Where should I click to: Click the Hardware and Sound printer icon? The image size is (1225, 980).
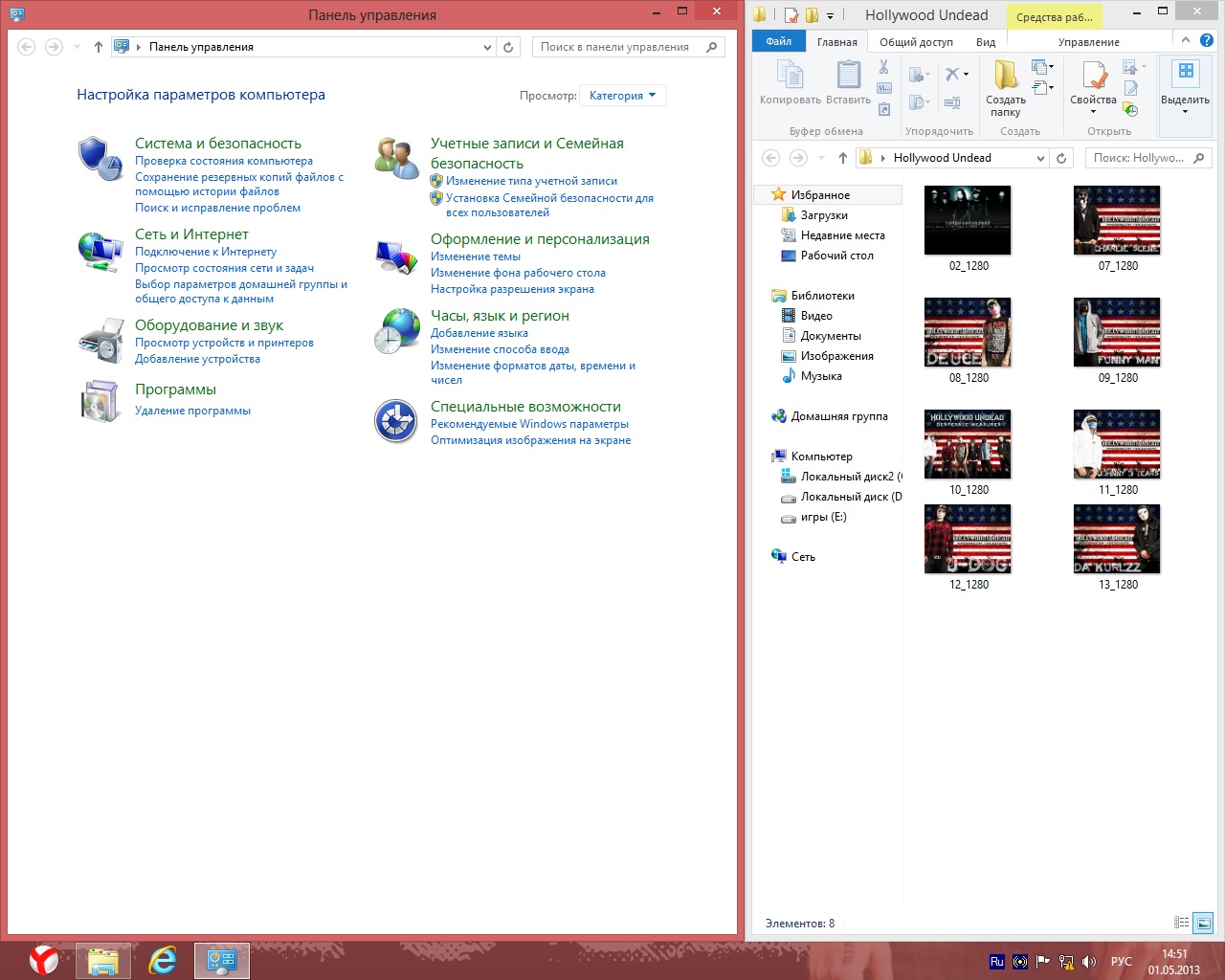click(x=100, y=341)
